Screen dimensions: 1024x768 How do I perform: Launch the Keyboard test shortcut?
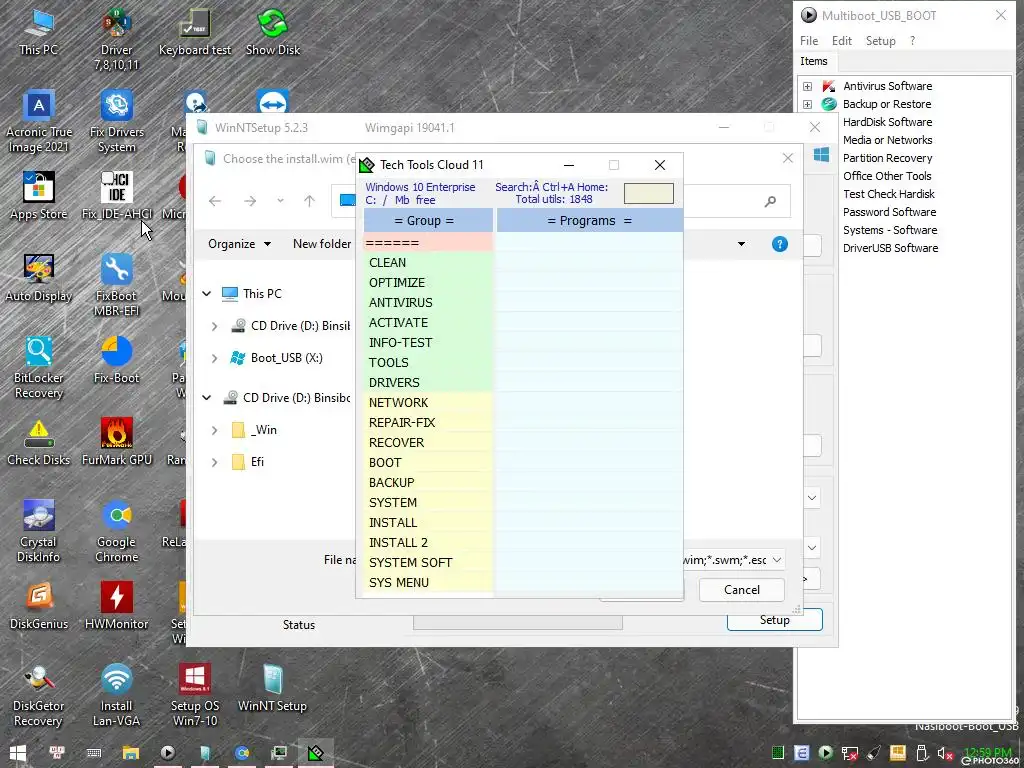pyautogui.click(x=195, y=31)
